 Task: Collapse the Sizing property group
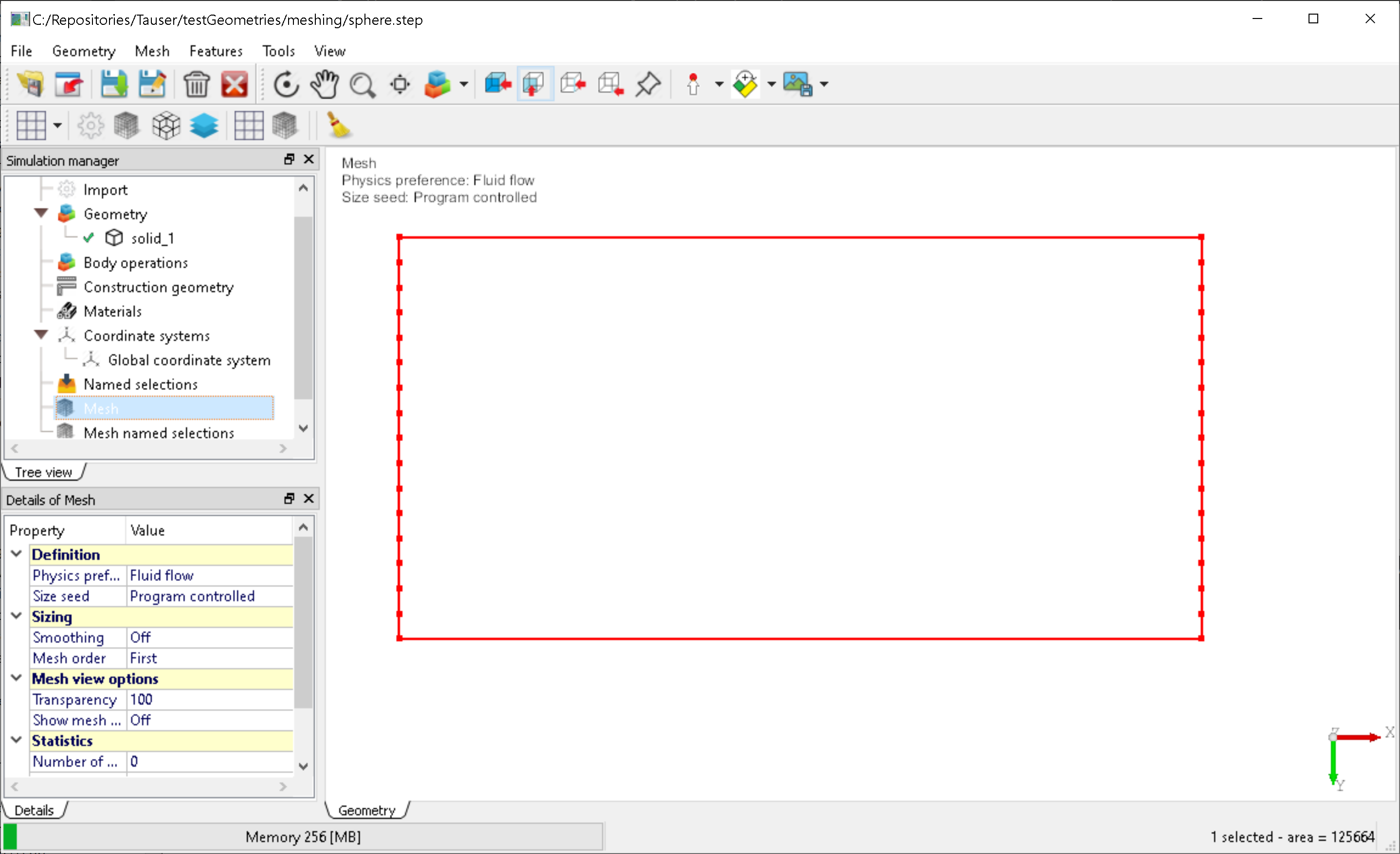(17, 616)
